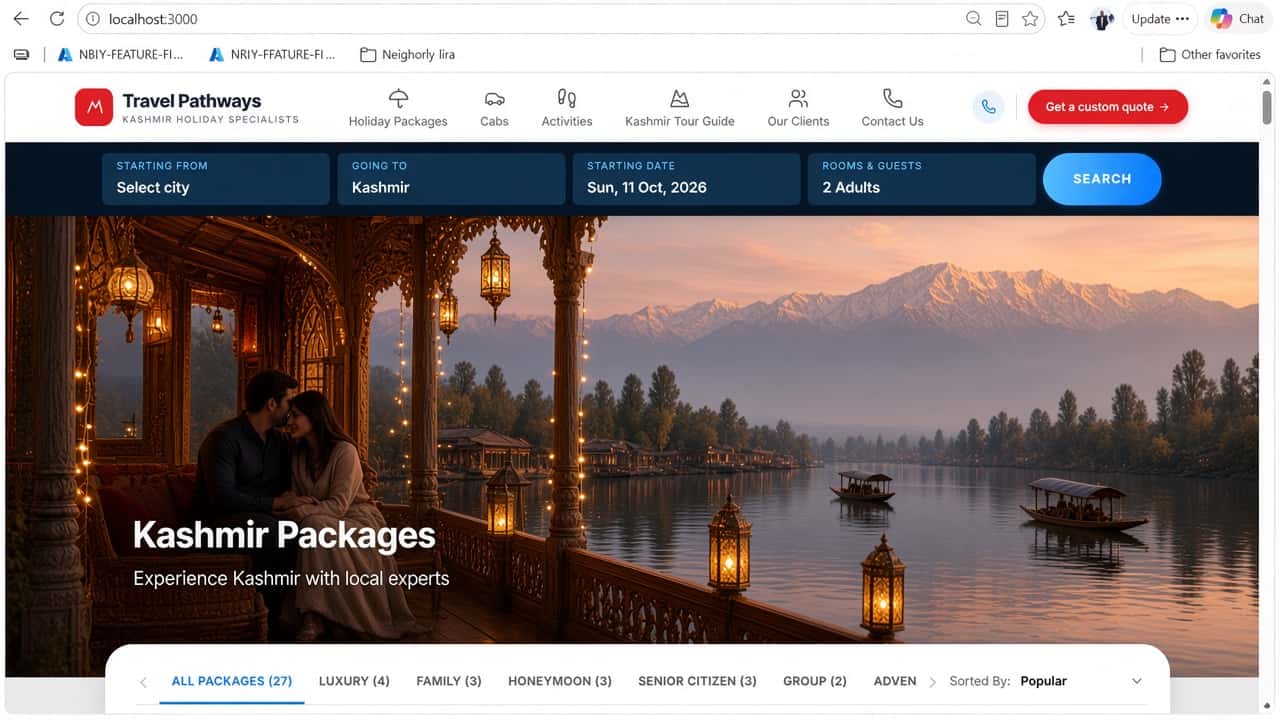1280x720 pixels.
Task: Open the NBIY-FEATURE-FI... bookmark
Action: pyautogui.click(x=121, y=55)
